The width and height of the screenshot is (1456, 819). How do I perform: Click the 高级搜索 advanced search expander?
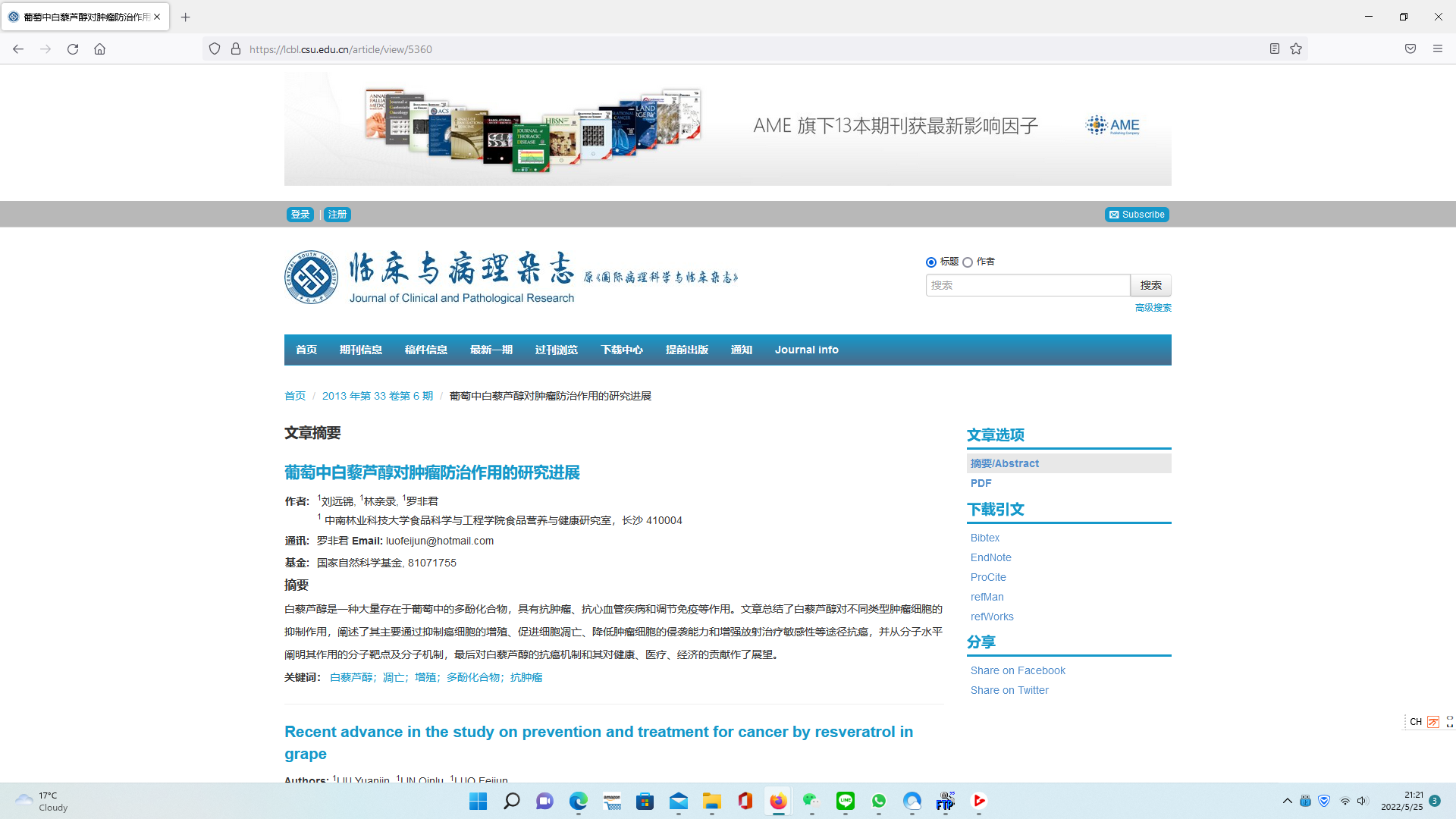[1152, 307]
